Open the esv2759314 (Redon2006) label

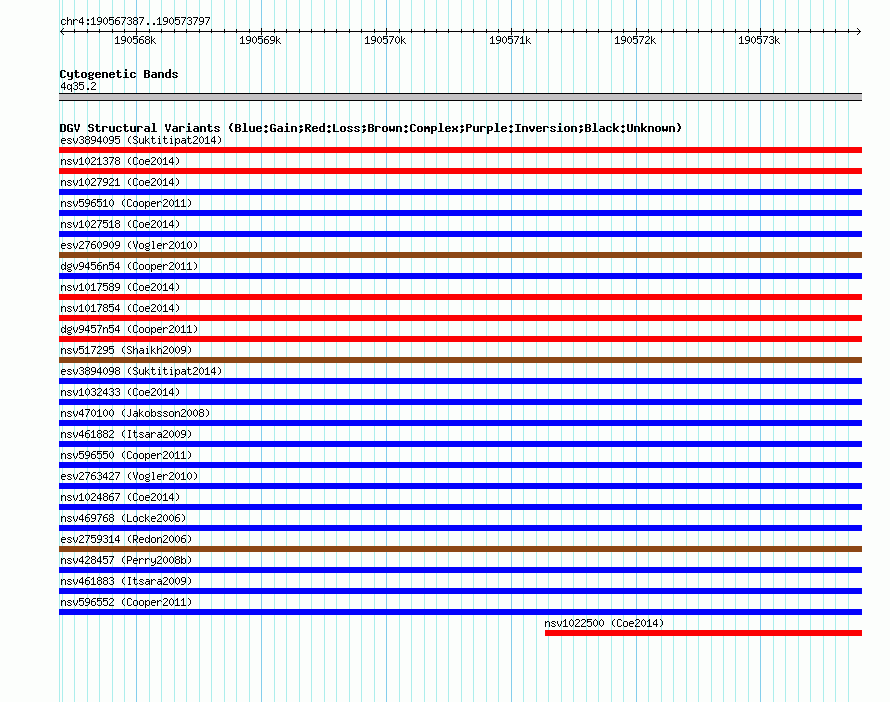126,539
